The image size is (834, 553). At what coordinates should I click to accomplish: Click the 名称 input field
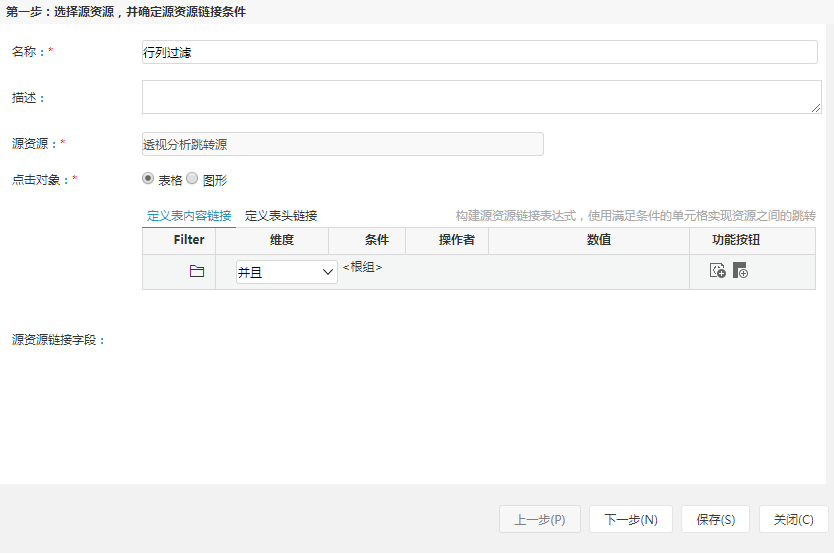point(479,52)
